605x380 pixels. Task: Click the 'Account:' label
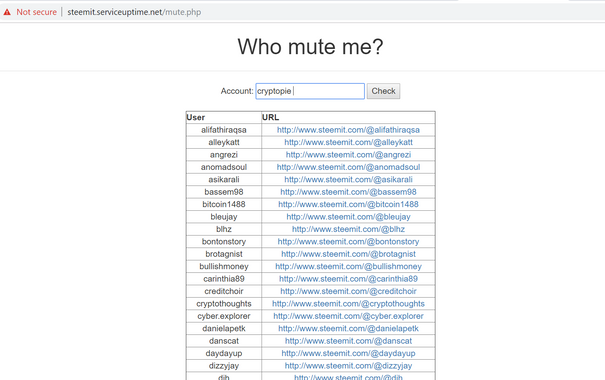point(237,91)
